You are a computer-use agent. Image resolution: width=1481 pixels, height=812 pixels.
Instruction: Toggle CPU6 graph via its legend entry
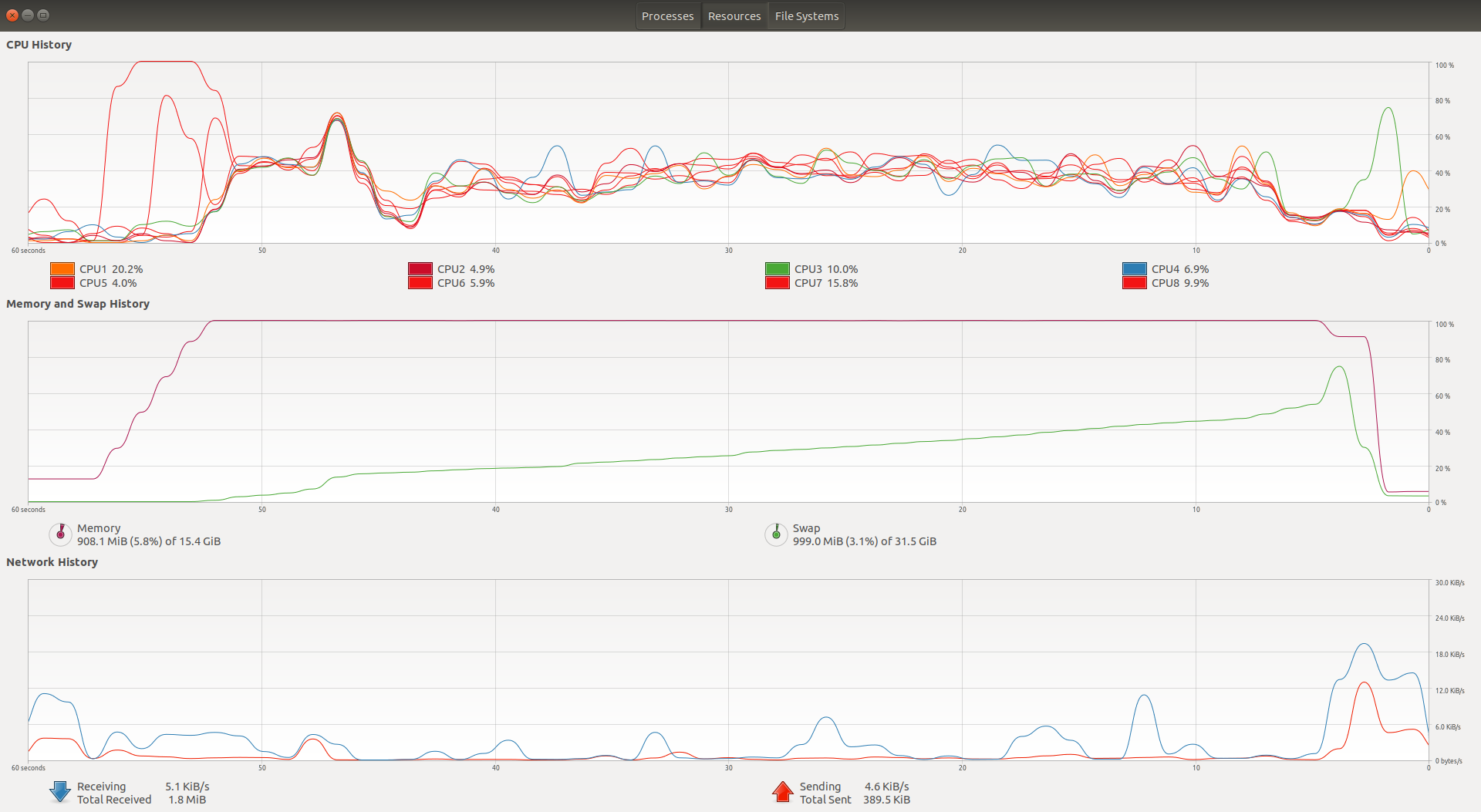(419, 282)
